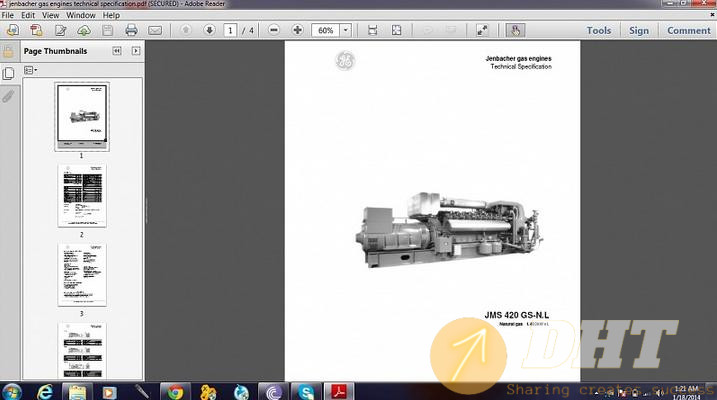717x400 pixels.
Task: Click the email envelope icon
Action: 155,30
